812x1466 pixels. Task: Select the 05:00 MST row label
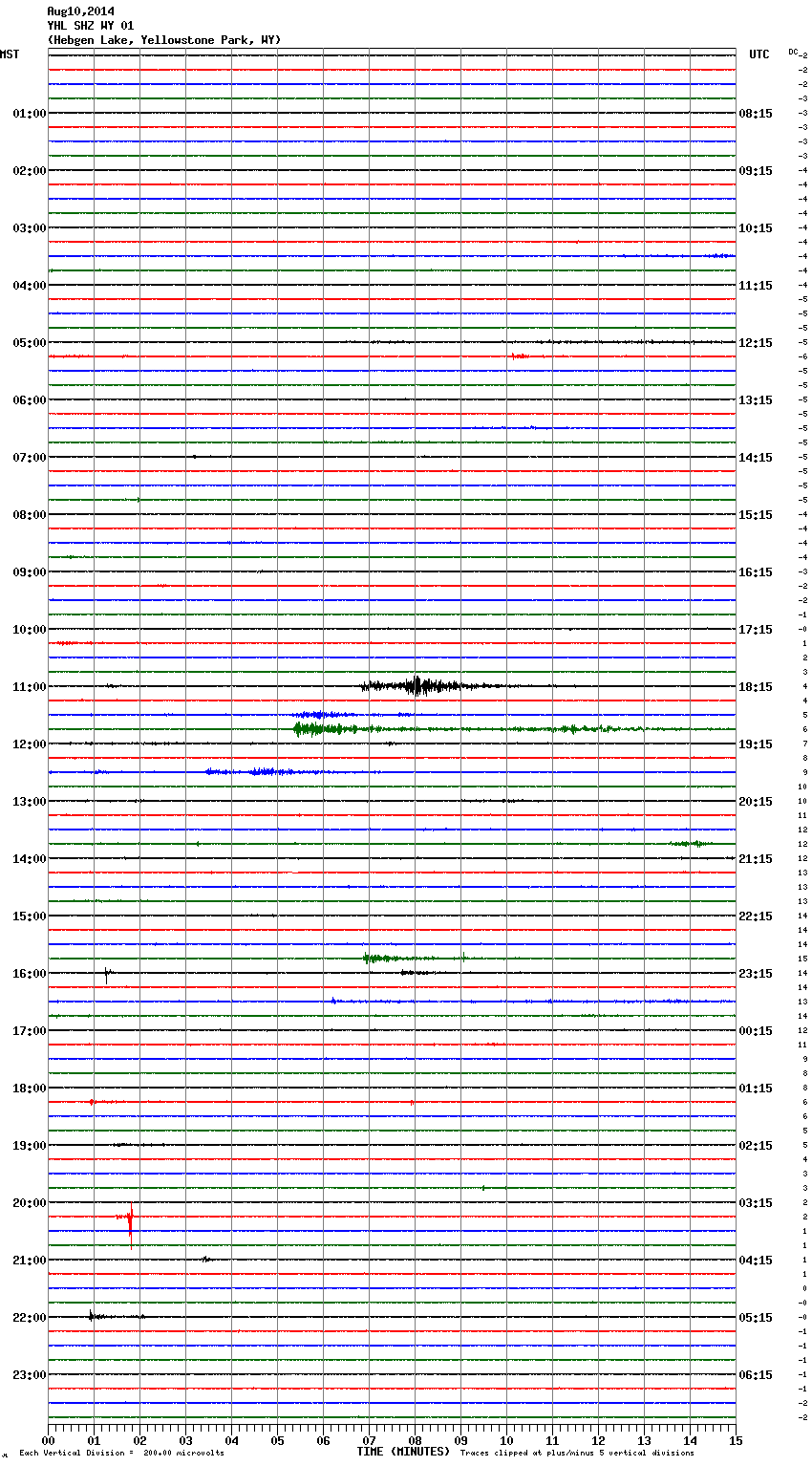(x=29, y=343)
